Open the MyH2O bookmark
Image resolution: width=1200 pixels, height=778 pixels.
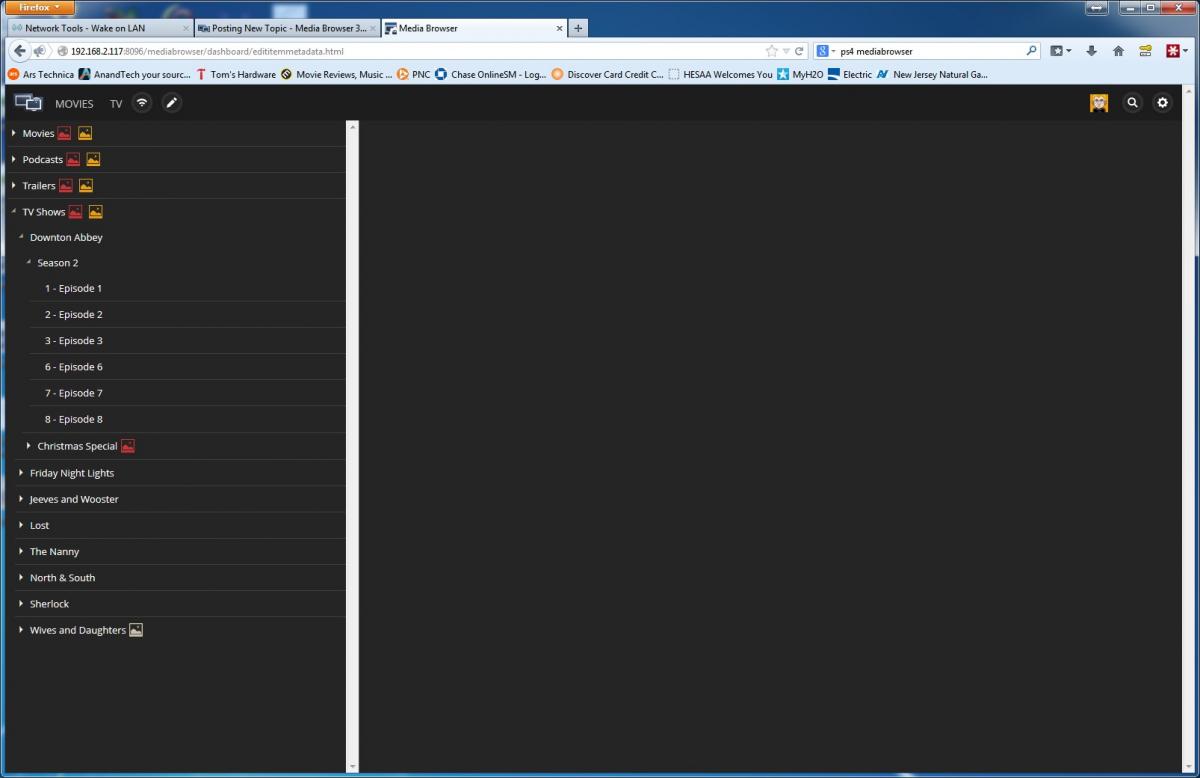(800, 74)
